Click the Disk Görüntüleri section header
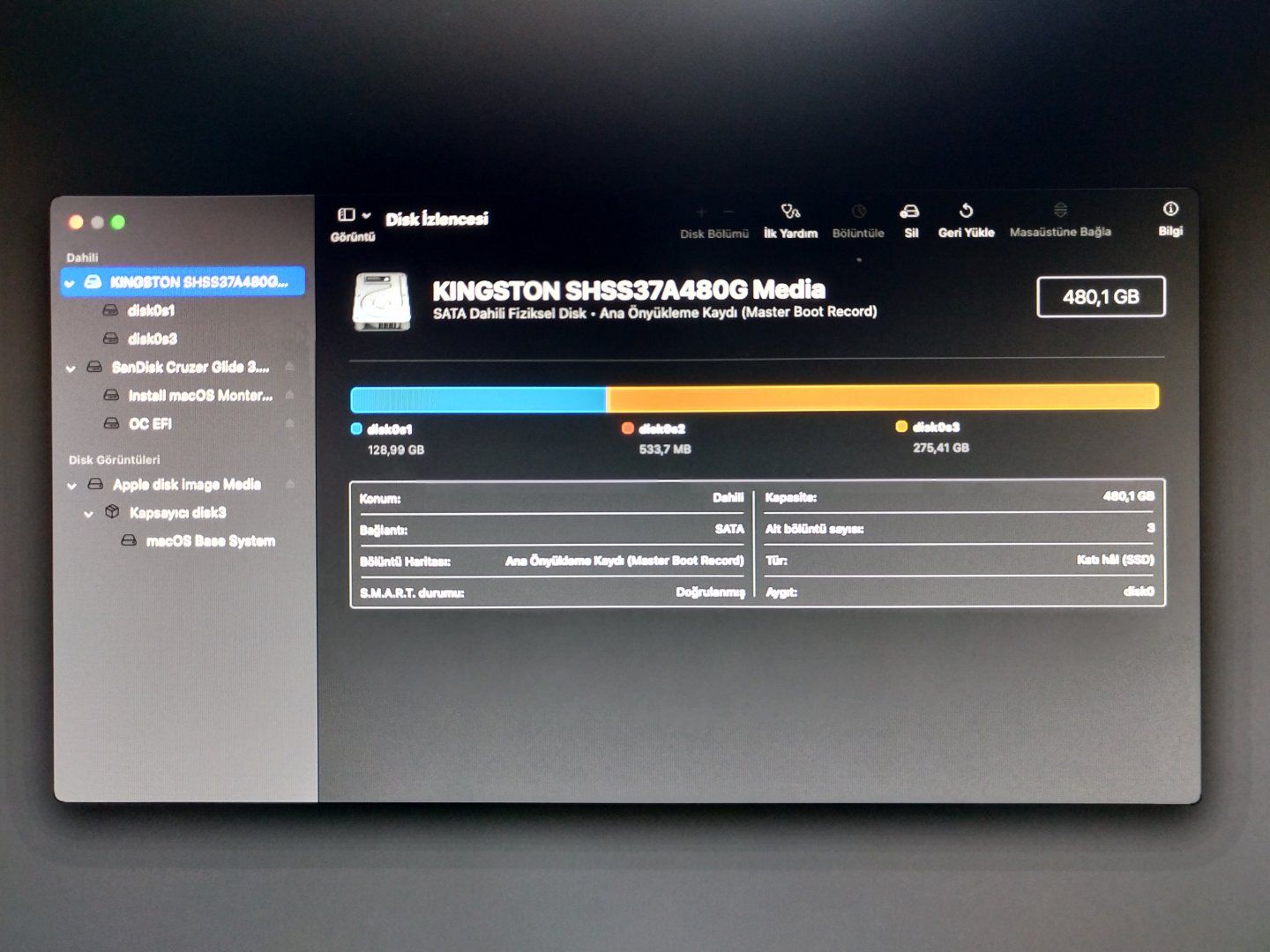The image size is (1270, 952). [x=115, y=460]
